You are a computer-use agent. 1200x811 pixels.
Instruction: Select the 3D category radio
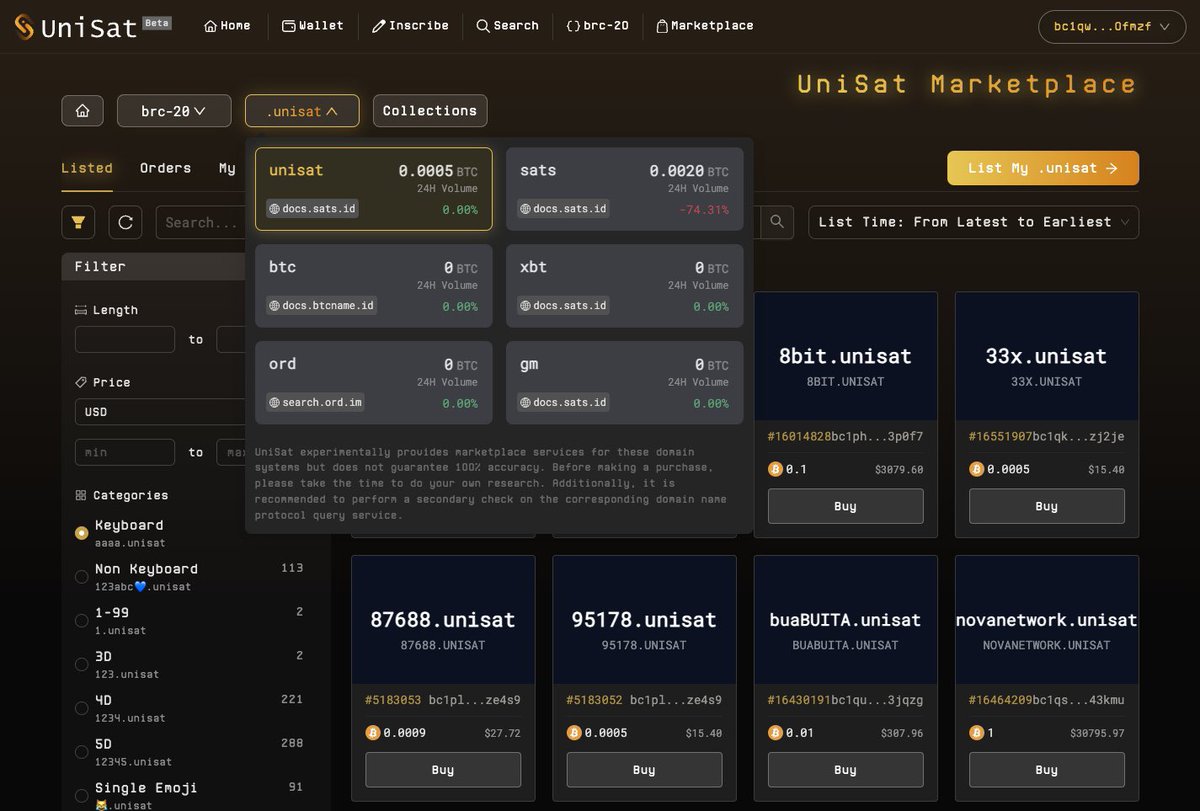coord(82,665)
